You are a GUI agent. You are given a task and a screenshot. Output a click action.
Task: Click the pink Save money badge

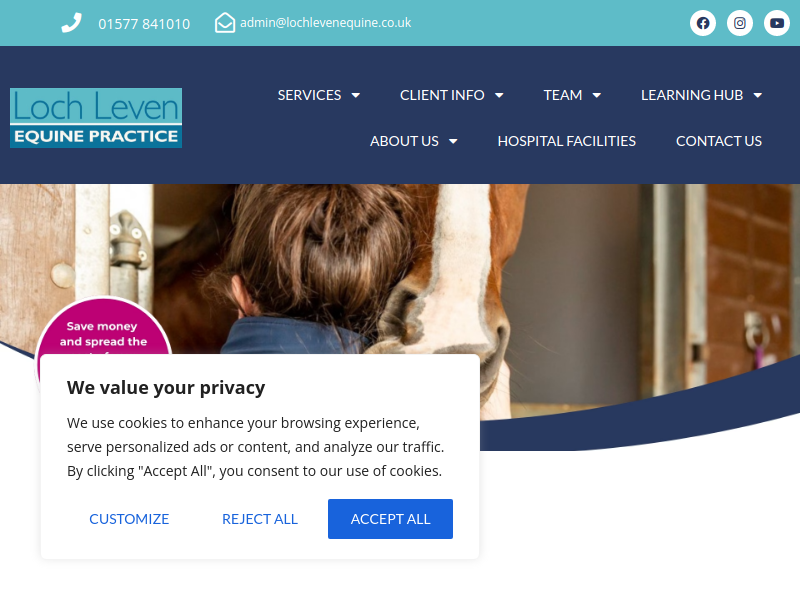coord(104,326)
